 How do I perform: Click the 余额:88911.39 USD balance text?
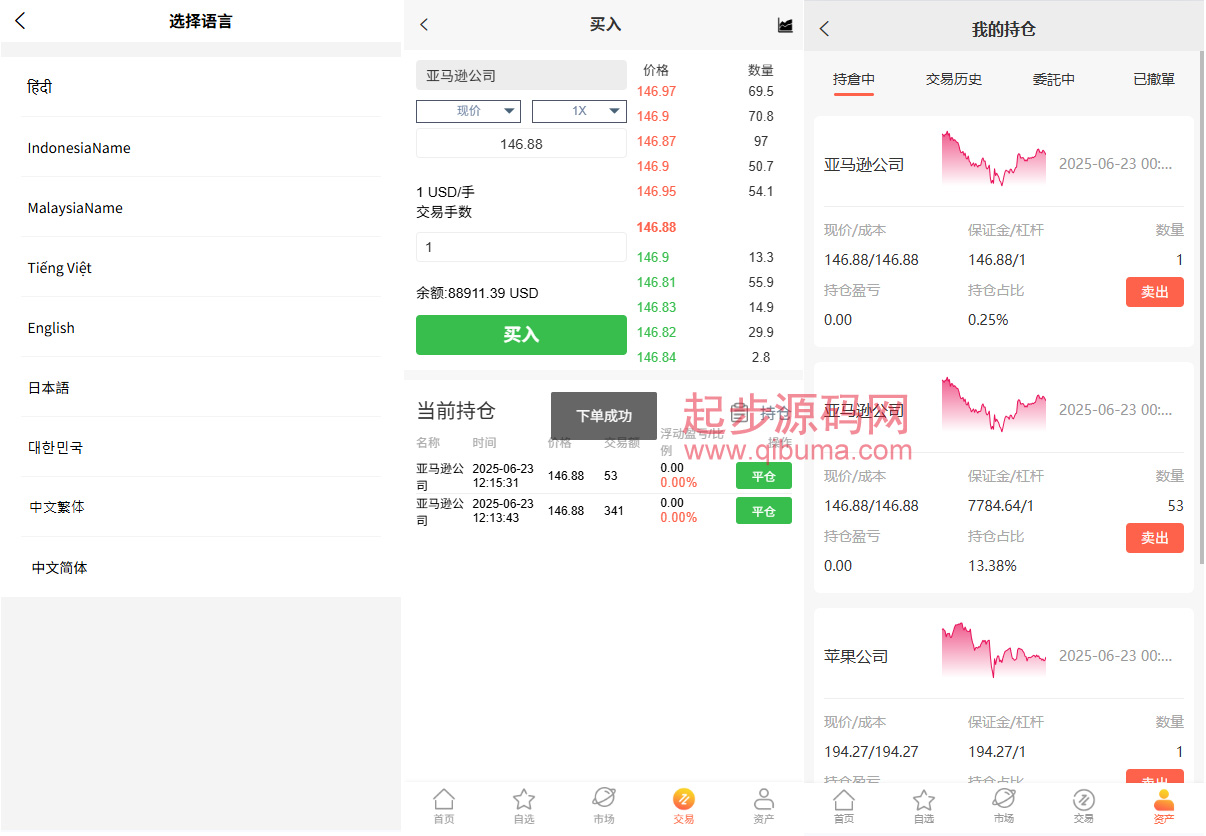[x=477, y=293]
